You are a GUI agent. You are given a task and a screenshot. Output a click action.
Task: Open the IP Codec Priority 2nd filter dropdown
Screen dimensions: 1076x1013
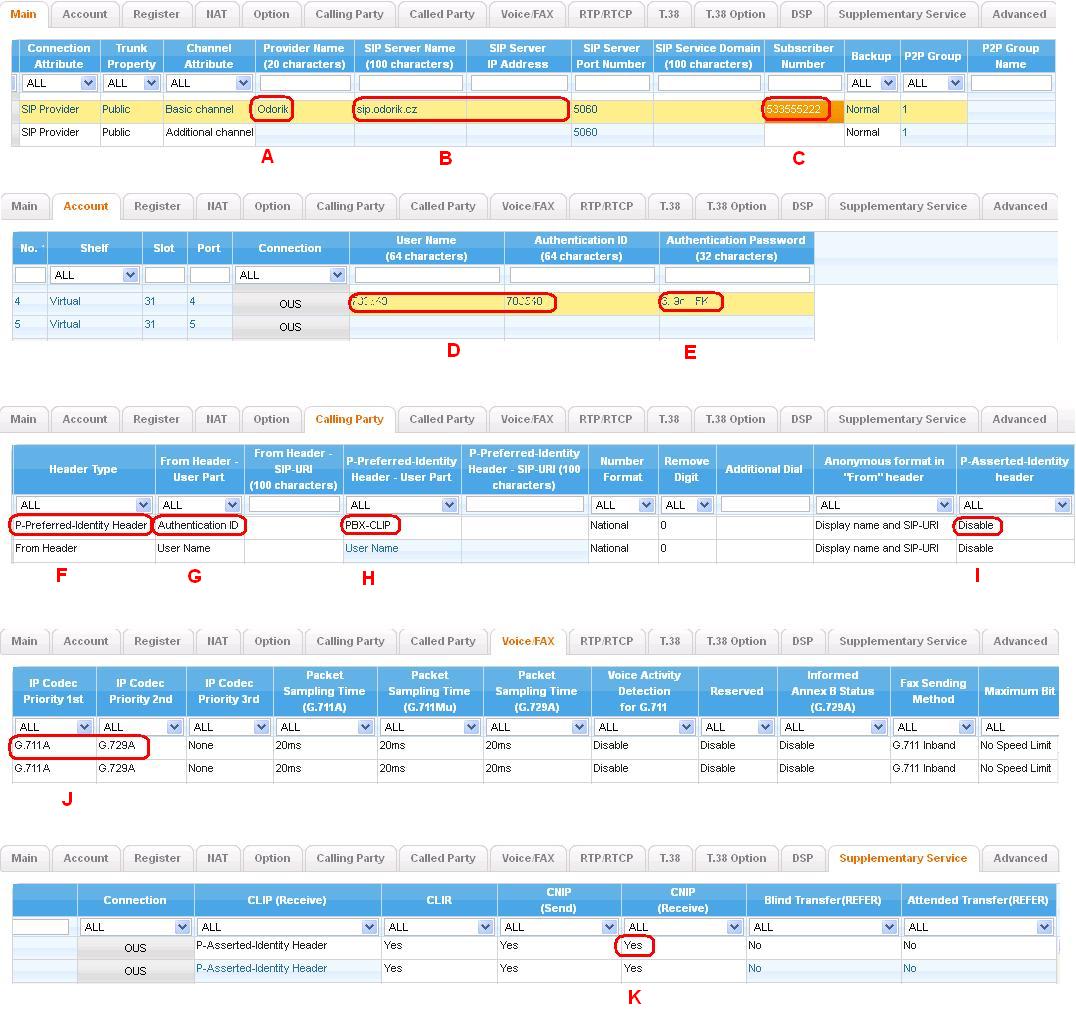140,727
